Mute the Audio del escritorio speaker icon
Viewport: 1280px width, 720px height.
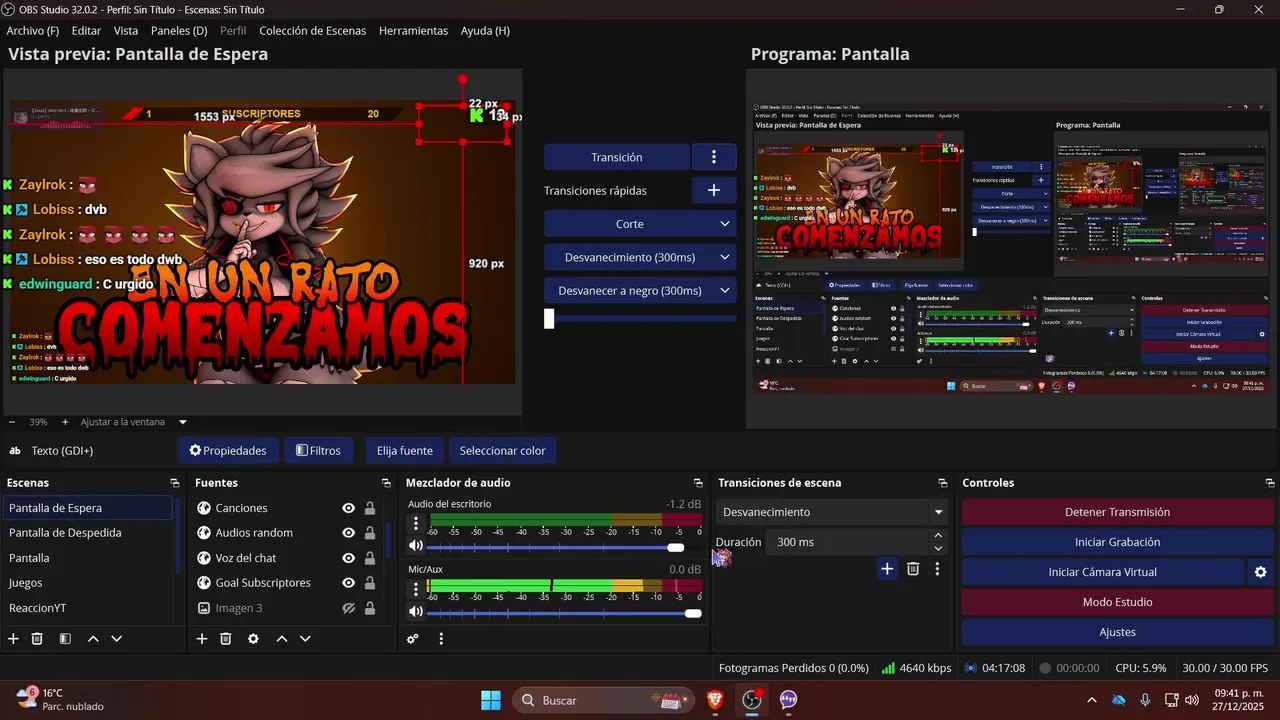point(416,546)
